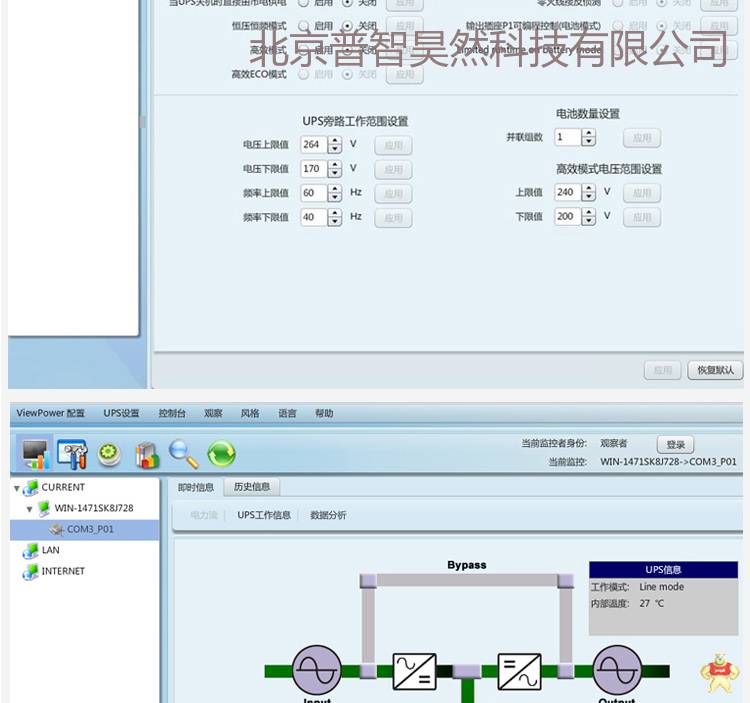
Task: Increase 高效模式 下限值 with up arrow
Action: tap(589, 212)
